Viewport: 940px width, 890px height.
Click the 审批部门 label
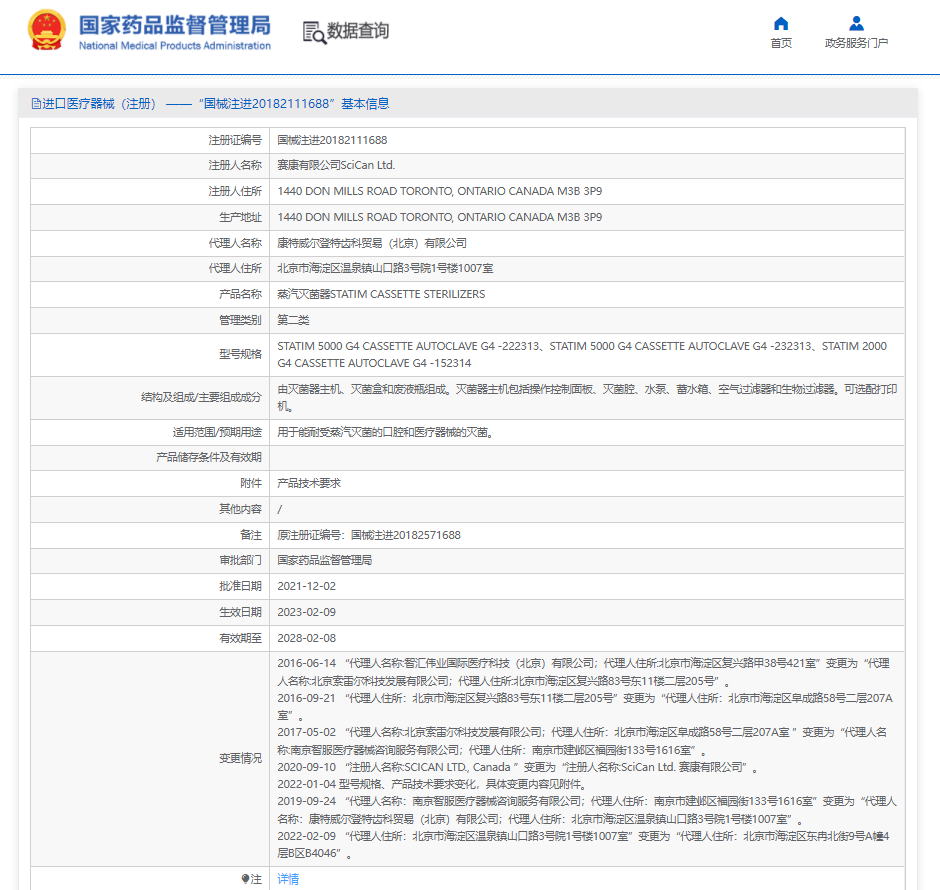240,560
